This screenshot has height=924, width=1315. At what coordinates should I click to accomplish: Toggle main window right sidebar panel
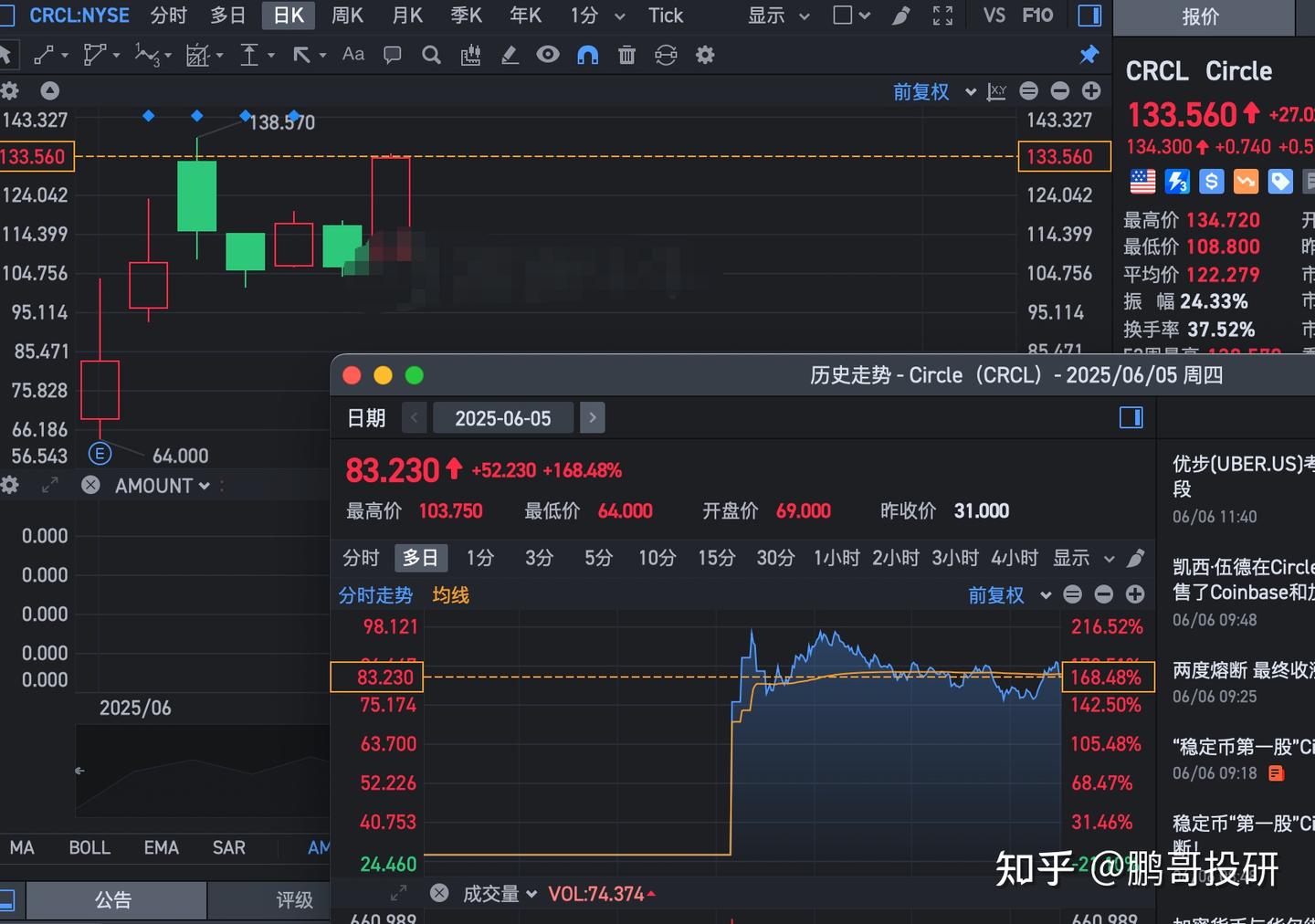coord(1089,16)
